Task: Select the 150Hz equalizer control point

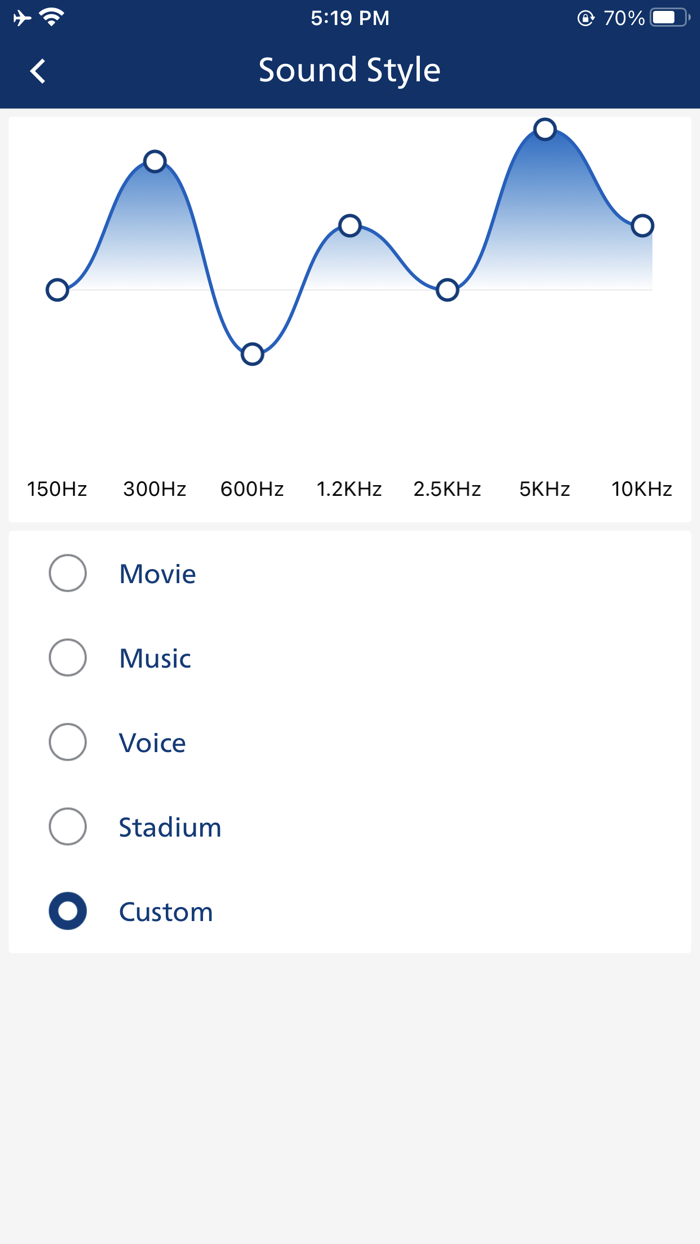Action: coord(57,289)
